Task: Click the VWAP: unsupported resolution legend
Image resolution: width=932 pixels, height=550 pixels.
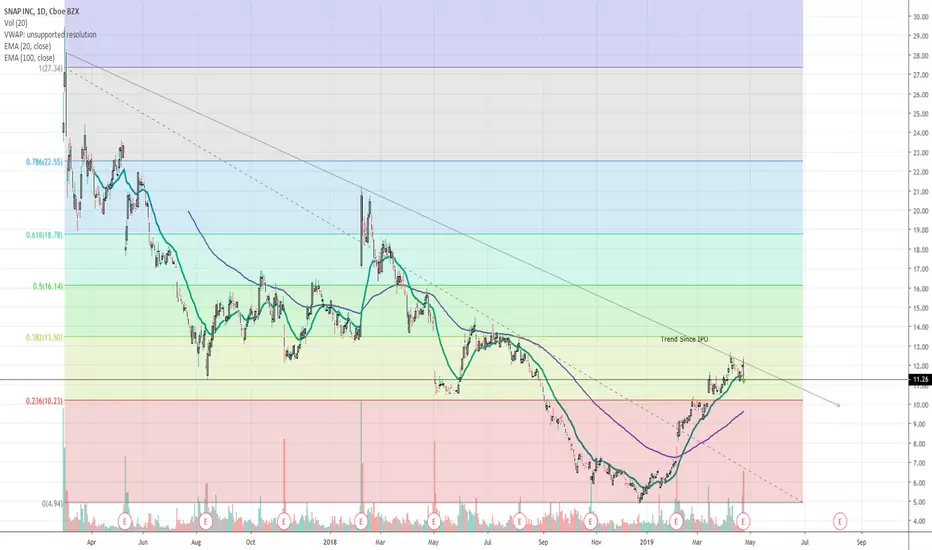Action: click(50, 34)
